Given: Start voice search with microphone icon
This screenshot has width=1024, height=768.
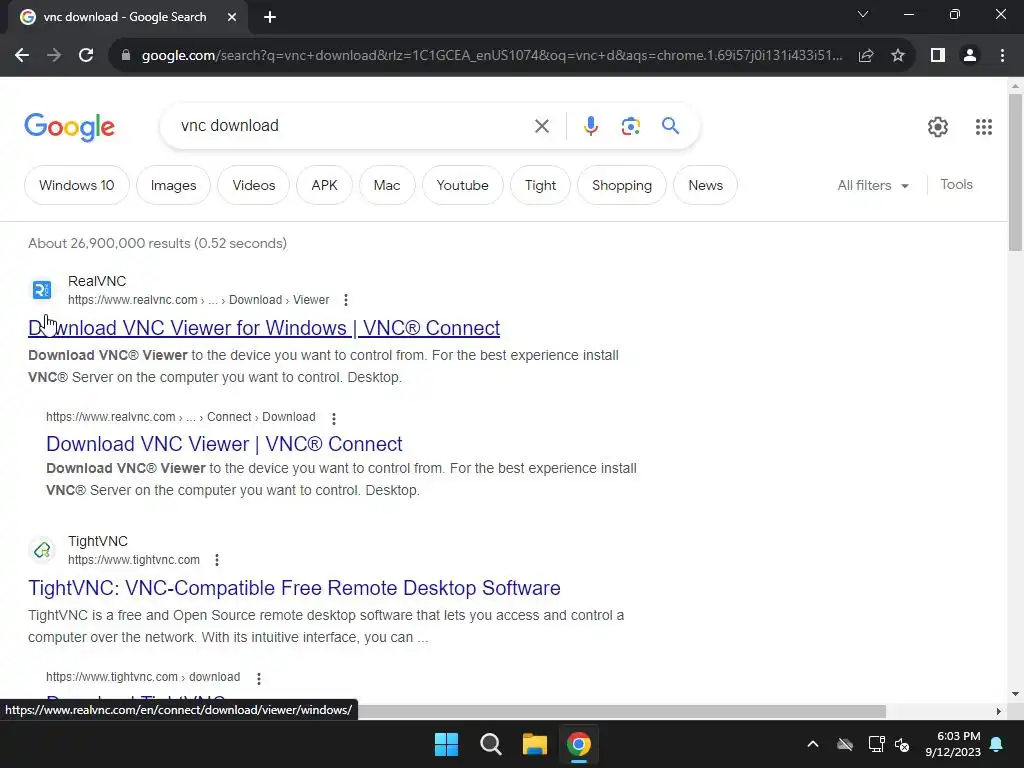Looking at the screenshot, I should coord(590,126).
